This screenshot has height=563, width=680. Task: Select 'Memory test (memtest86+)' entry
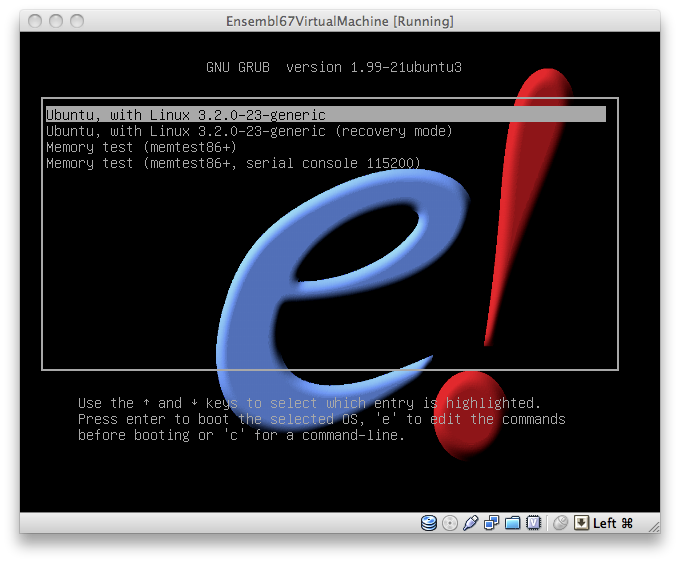coord(141,147)
